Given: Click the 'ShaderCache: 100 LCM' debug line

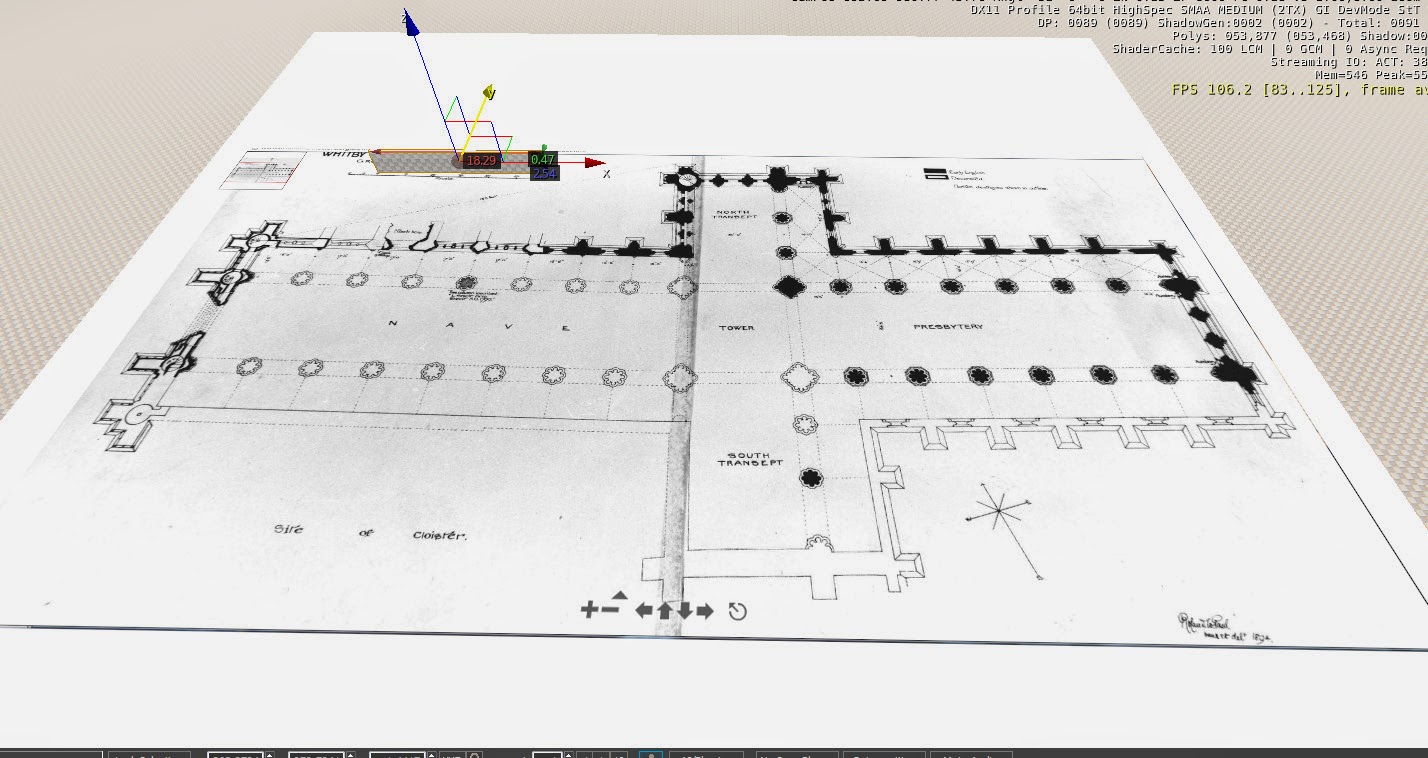Looking at the screenshot, I should click(x=1270, y=48).
